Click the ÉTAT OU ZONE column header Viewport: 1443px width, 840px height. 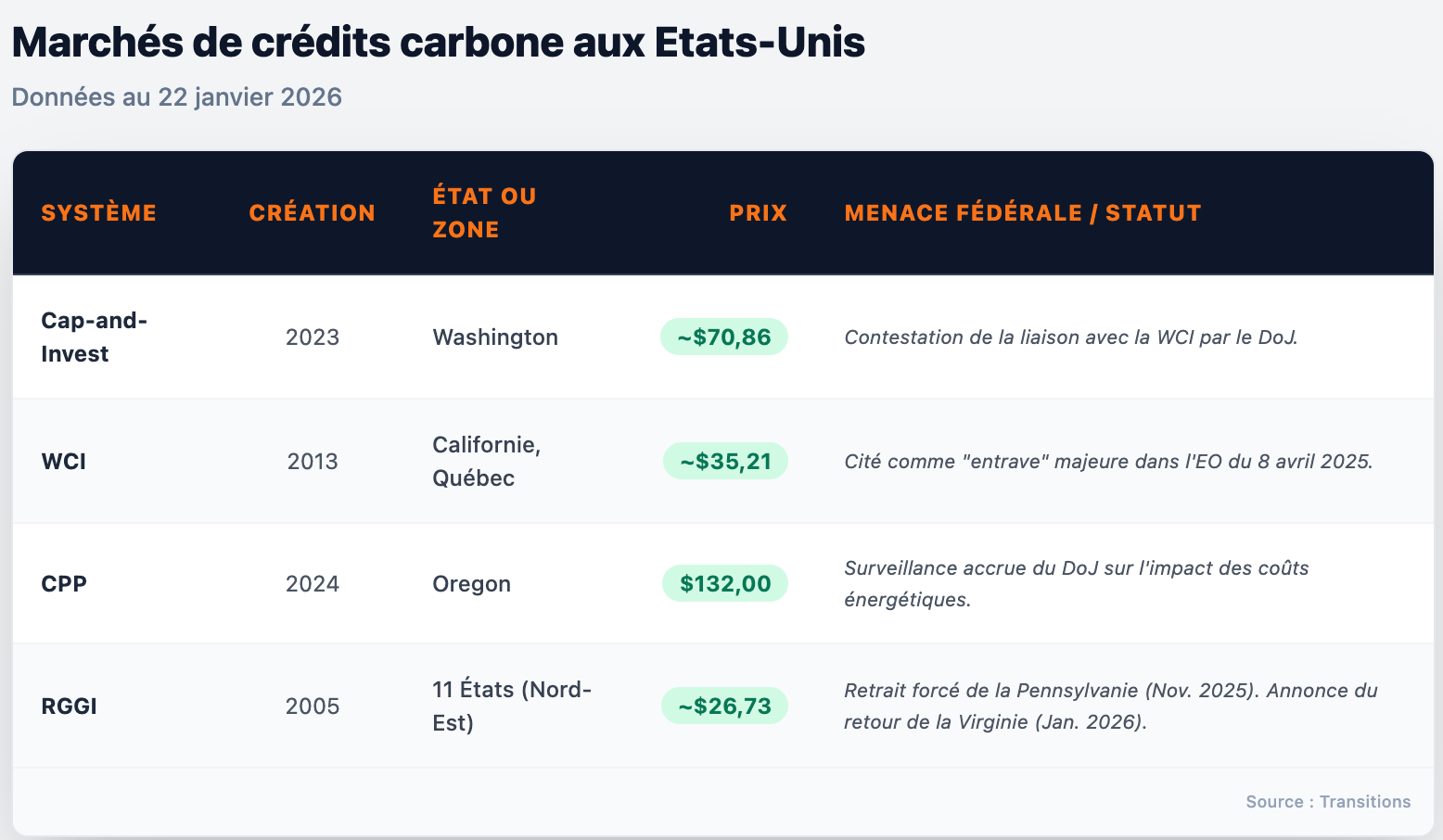[484, 212]
